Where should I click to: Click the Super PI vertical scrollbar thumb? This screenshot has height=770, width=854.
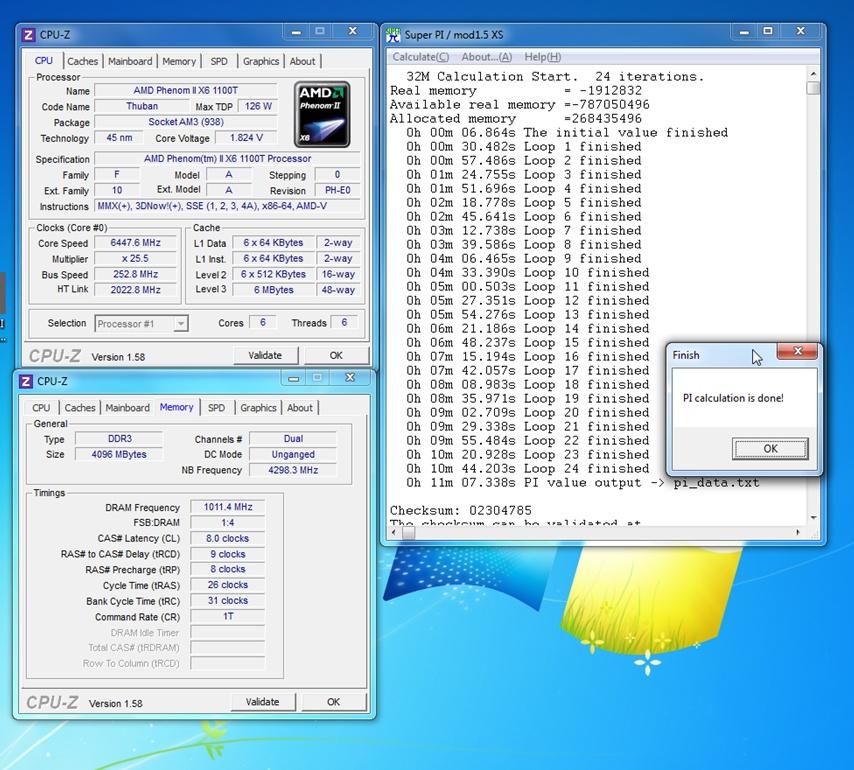813,88
